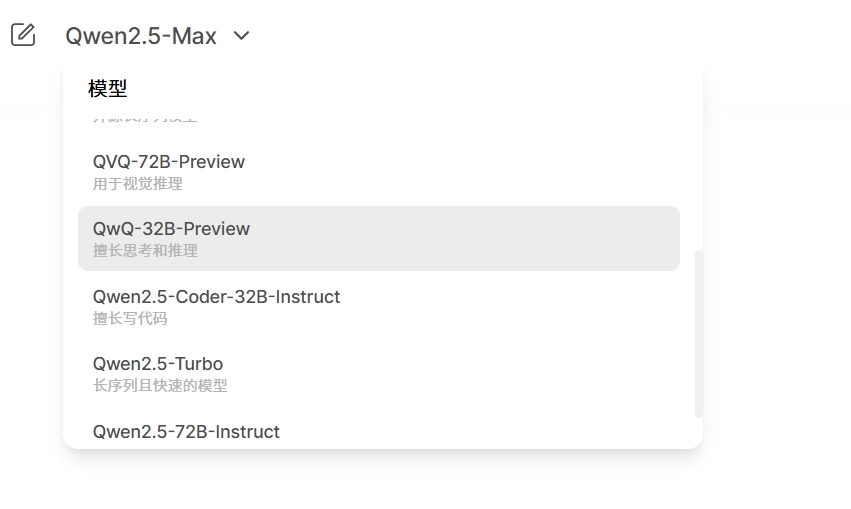Open the Qwen2.5-Max model selector

pyautogui.click(x=141, y=36)
